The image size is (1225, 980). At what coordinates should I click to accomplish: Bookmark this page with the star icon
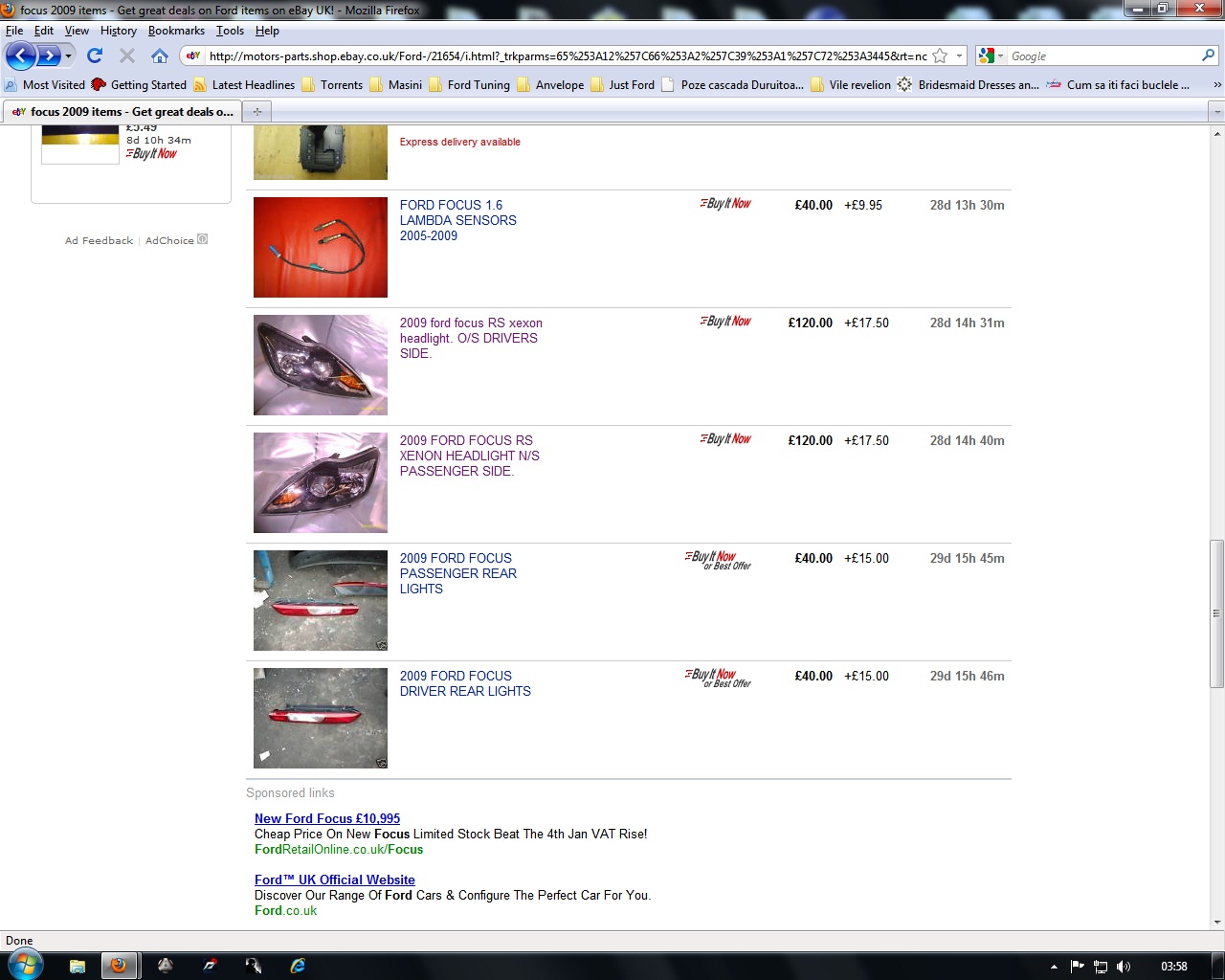[940, 56]
